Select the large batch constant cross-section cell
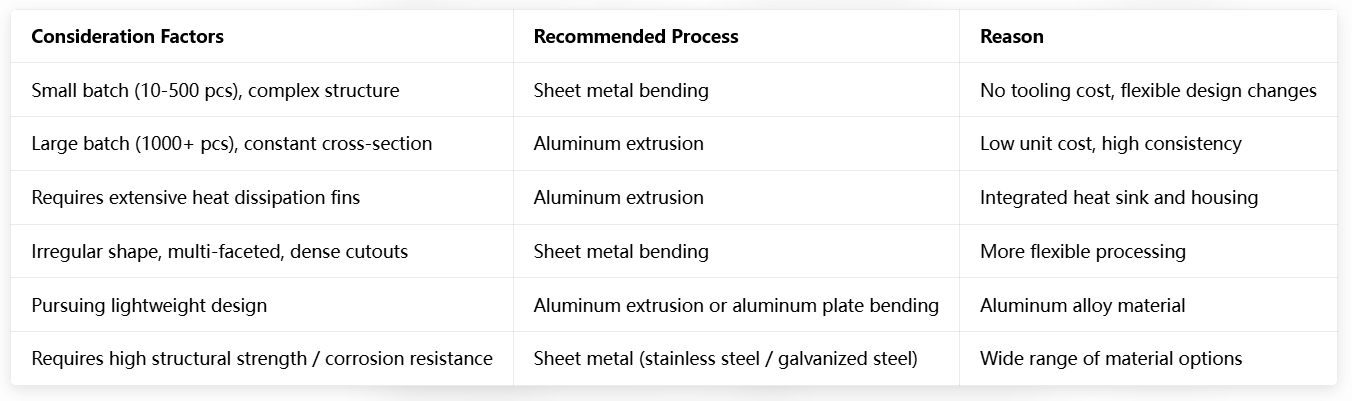The height and width of the screenshot is (401, 1352). pyautogui.click(x=232, y=144)
